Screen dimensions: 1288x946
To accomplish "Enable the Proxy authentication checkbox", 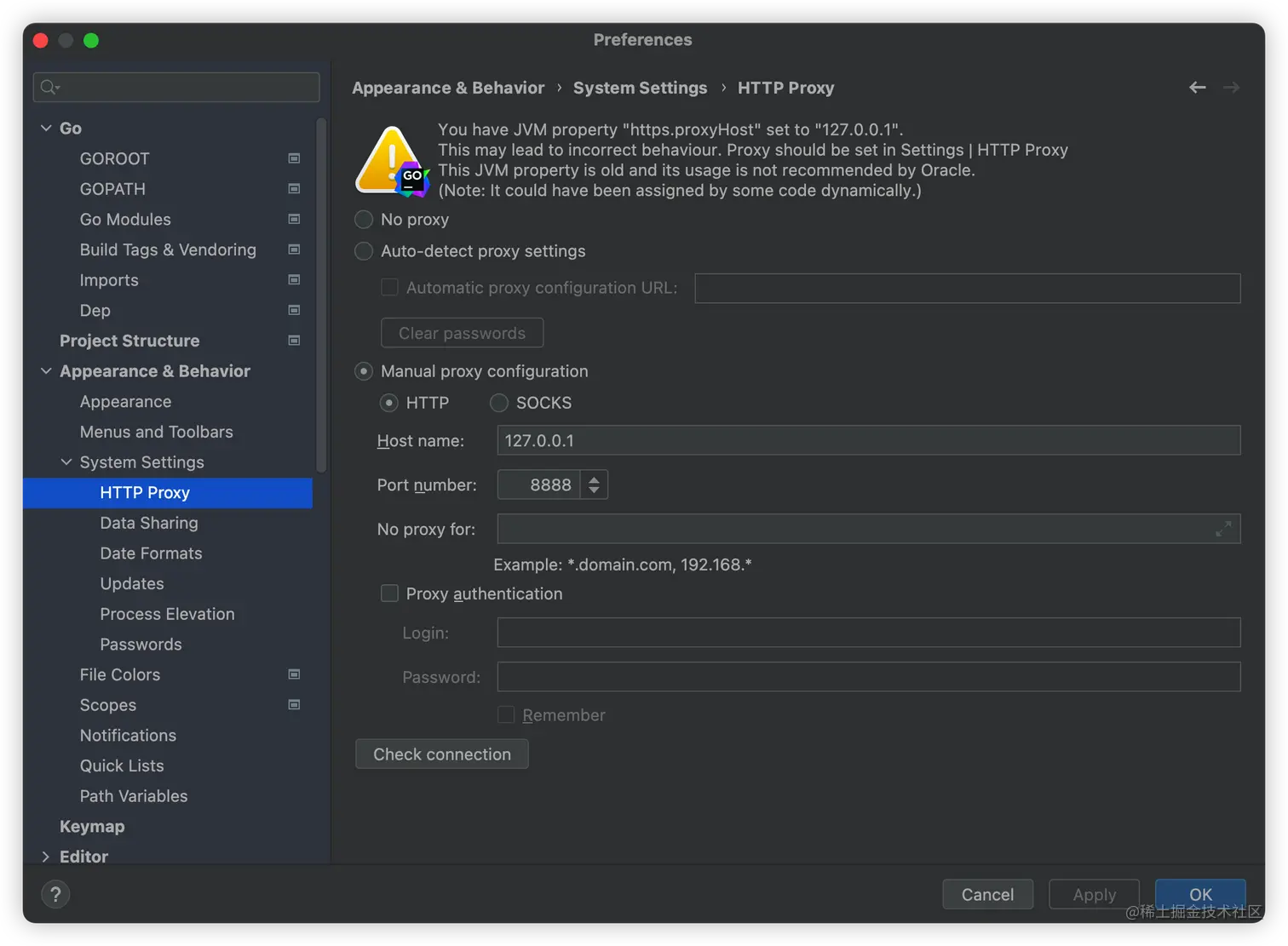I will click(389, 593).
